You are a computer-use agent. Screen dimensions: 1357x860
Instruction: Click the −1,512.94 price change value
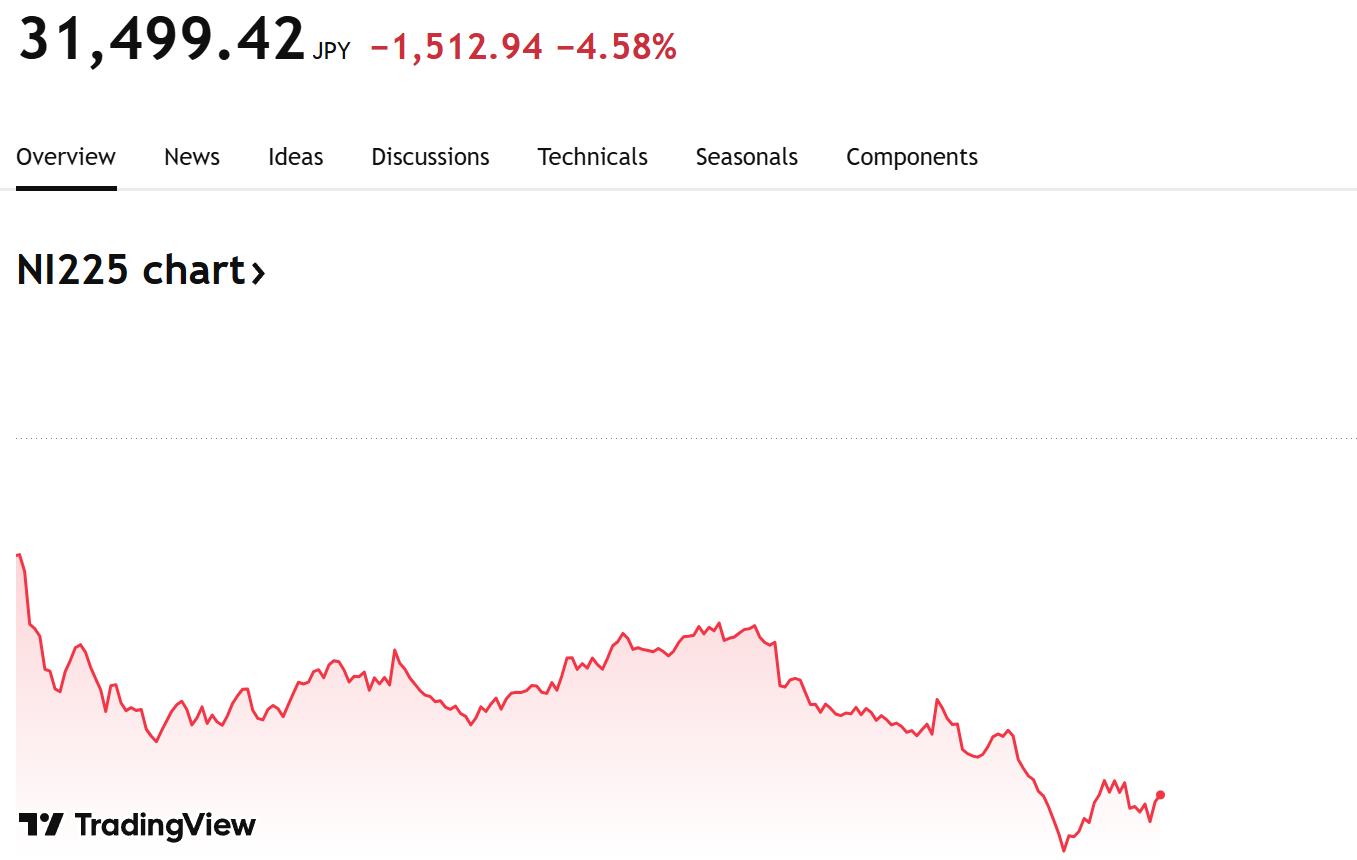coord(456,46)
